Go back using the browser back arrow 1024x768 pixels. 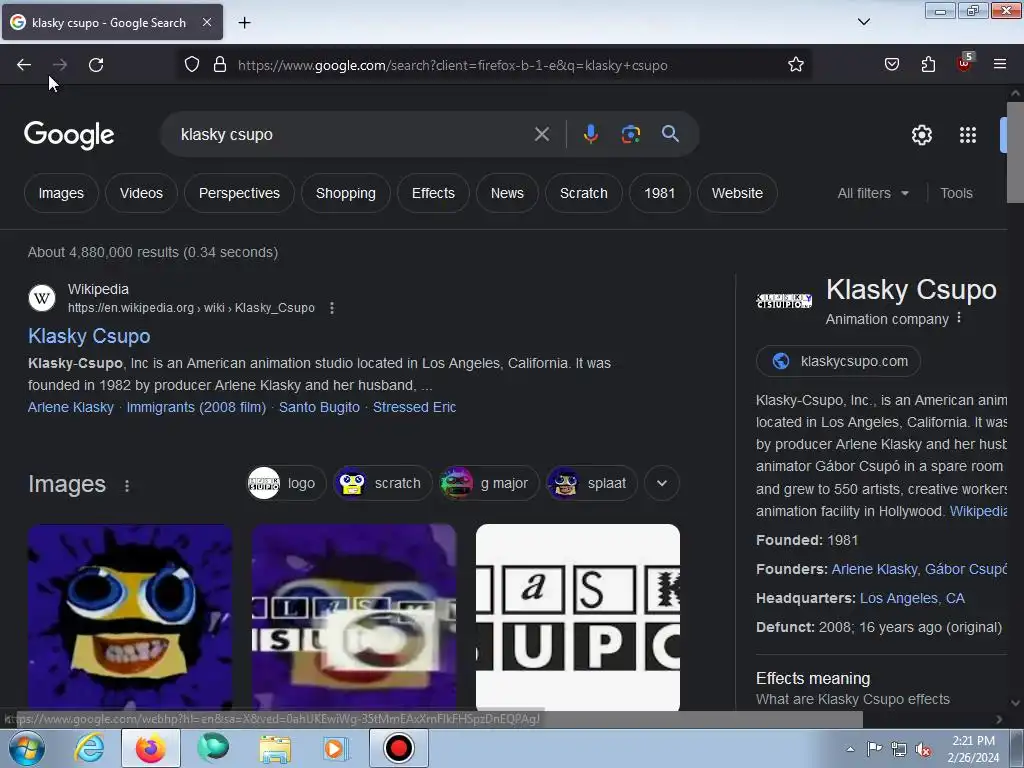24,65
